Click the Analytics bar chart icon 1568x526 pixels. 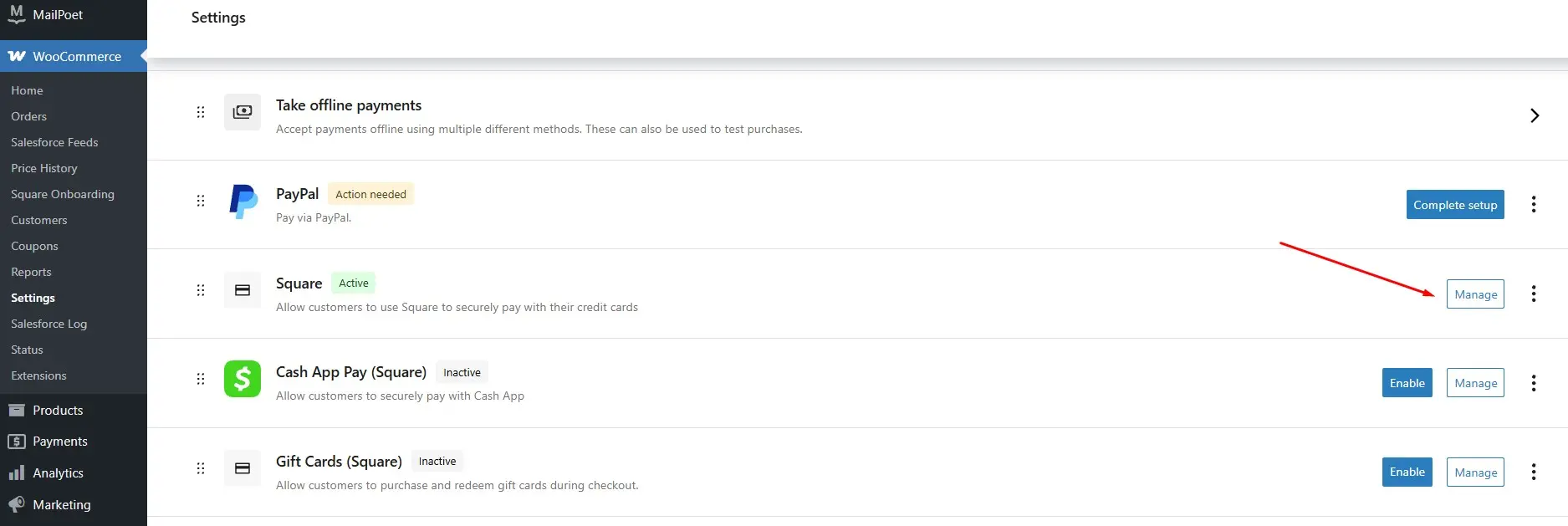tap(16, 472)
